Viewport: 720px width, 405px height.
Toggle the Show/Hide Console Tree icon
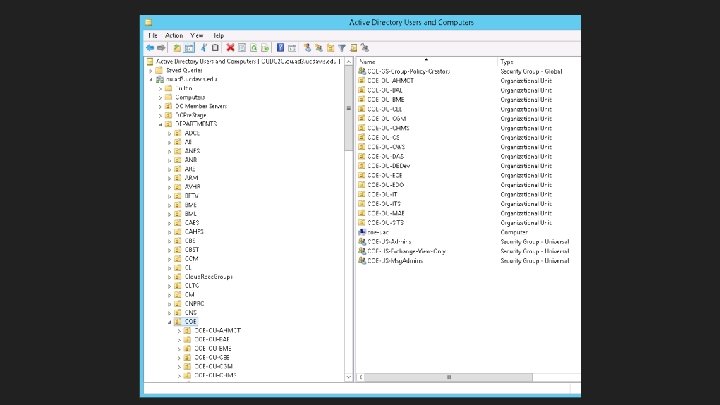pyautogui.click(x=189, y=48)
